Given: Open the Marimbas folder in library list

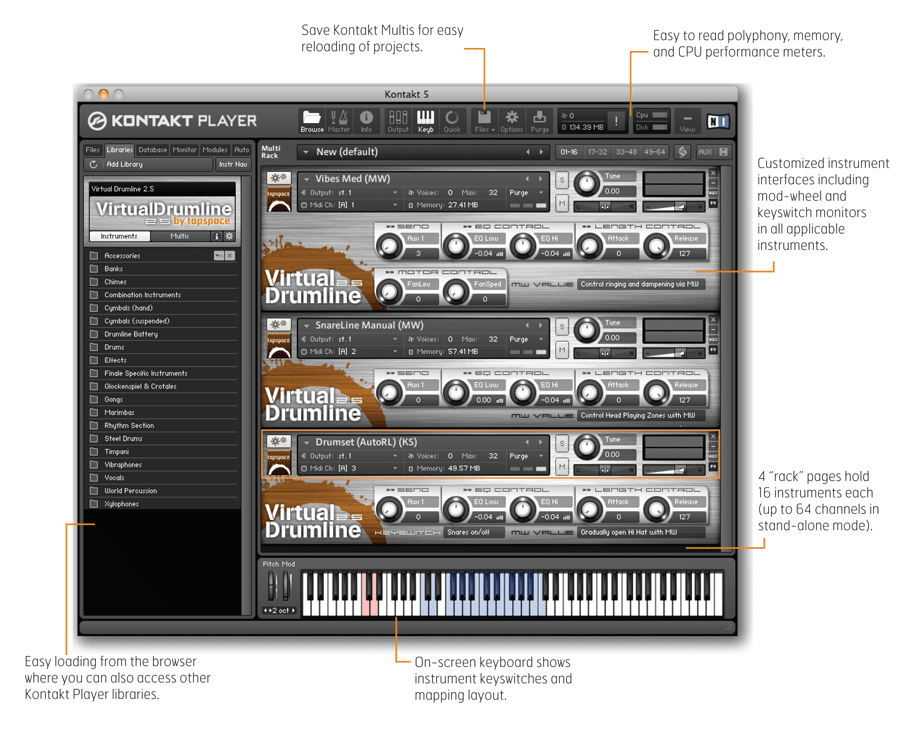Looking at the screenshot, I should click(119, 412).
